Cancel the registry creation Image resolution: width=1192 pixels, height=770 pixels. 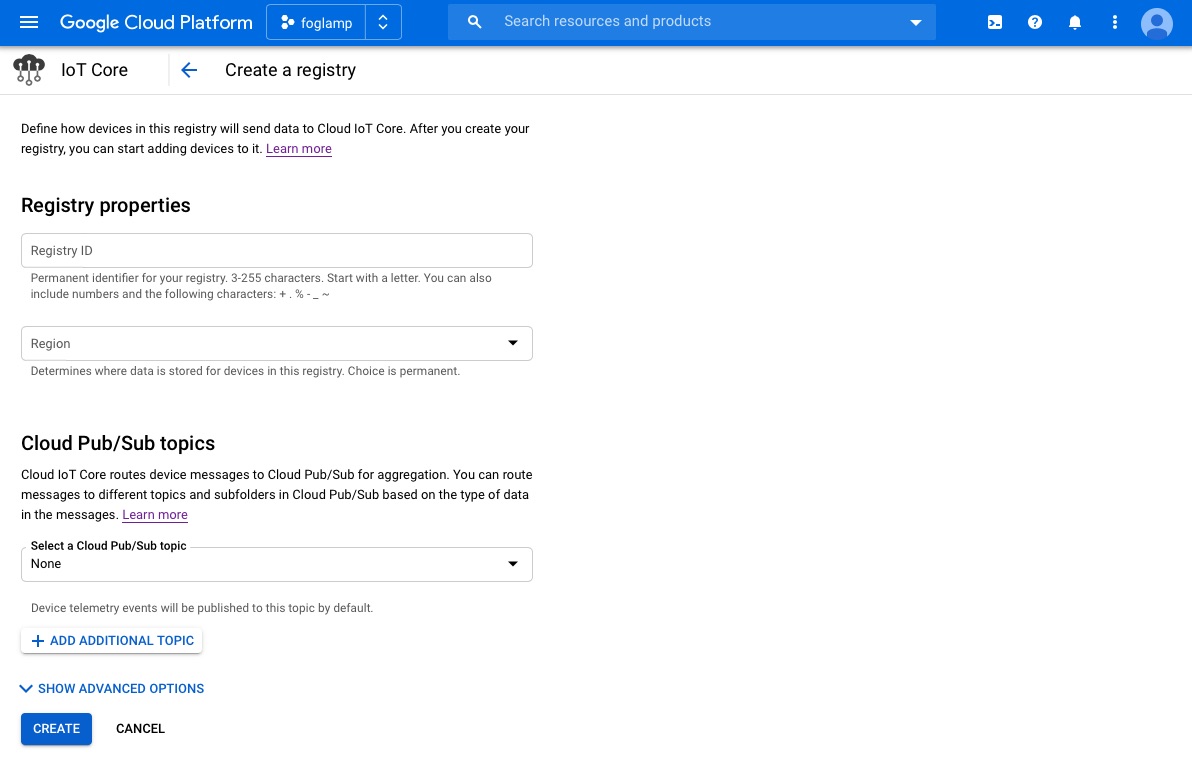(x=140, y=729)
